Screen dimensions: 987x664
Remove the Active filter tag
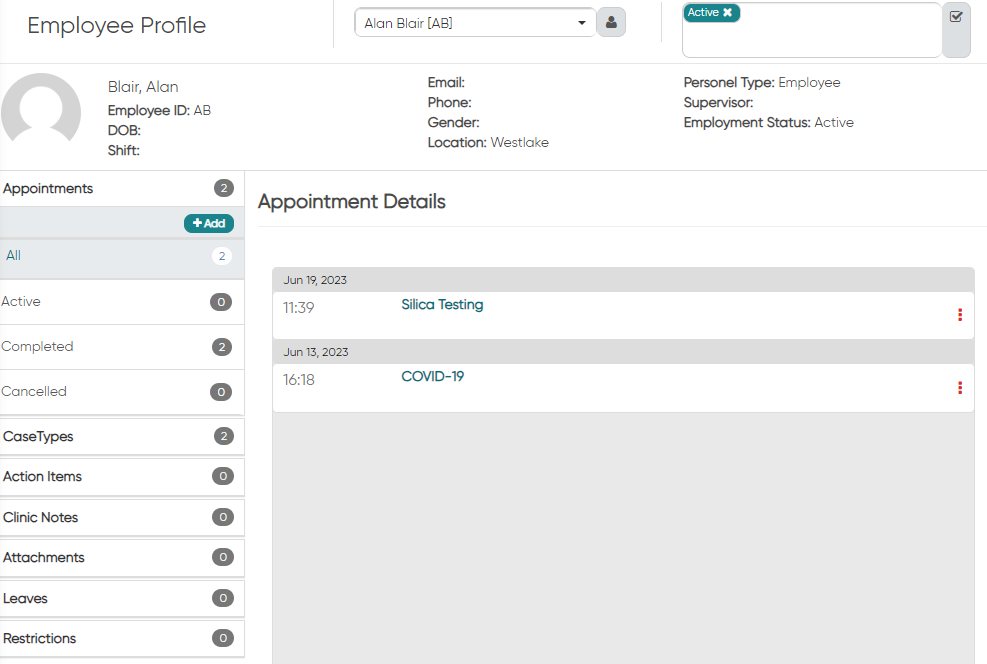pos(727,13)
